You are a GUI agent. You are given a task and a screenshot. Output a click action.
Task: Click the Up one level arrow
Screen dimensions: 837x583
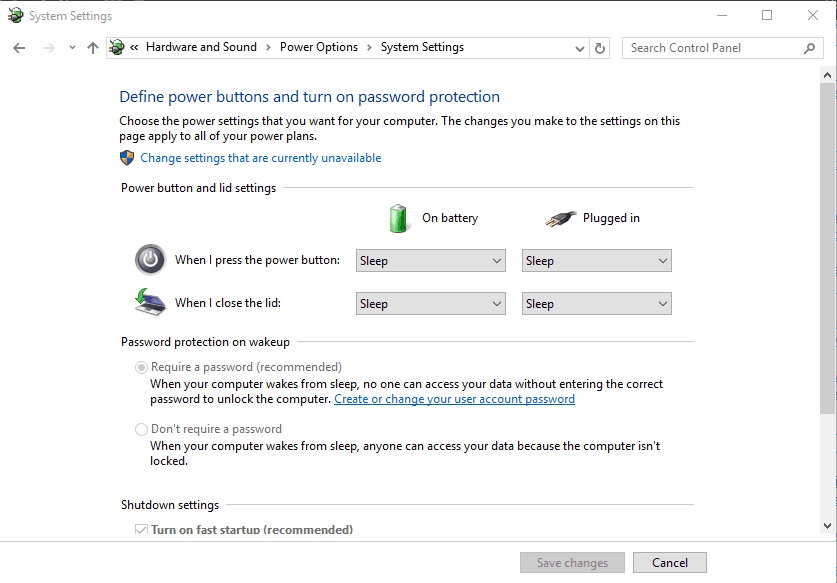coord(92,47)
